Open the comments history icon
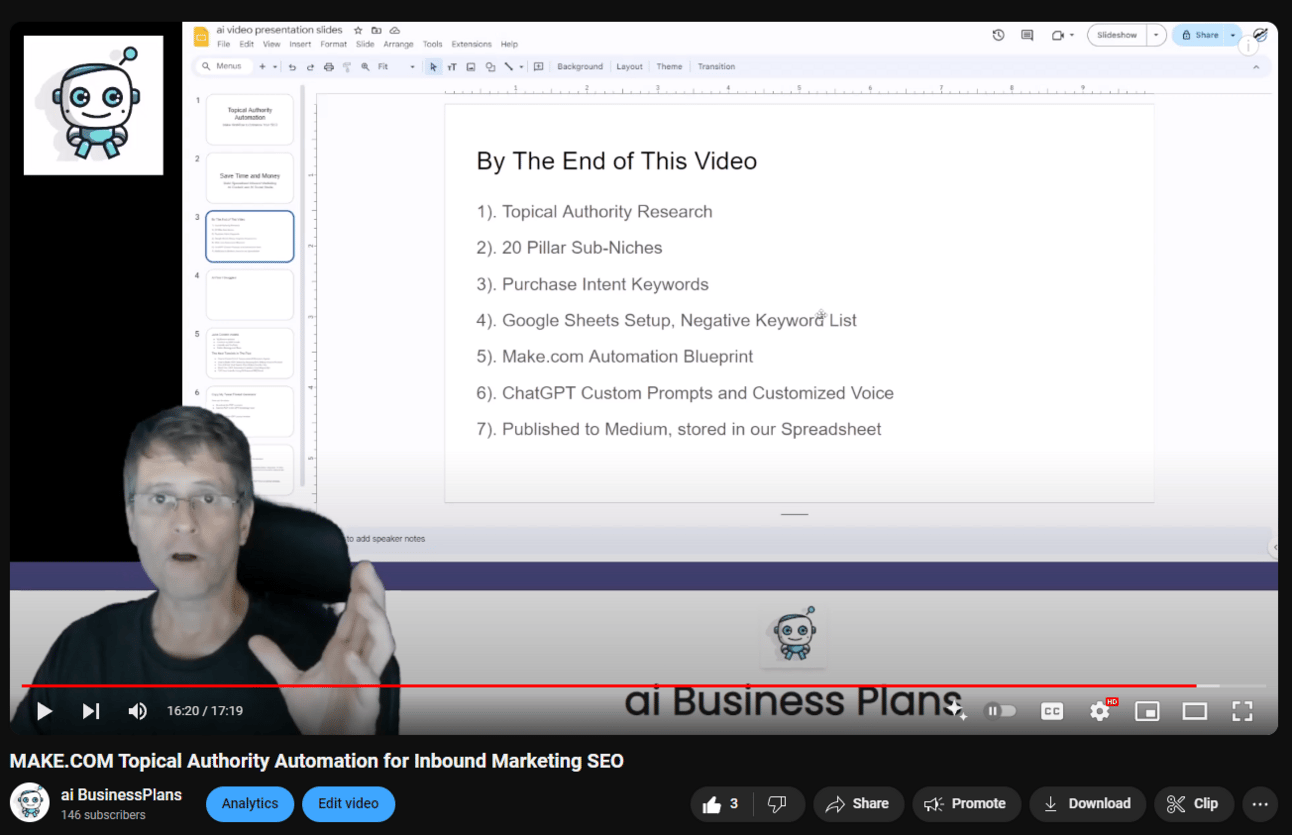1292x835 pixels. (1027, 35)
